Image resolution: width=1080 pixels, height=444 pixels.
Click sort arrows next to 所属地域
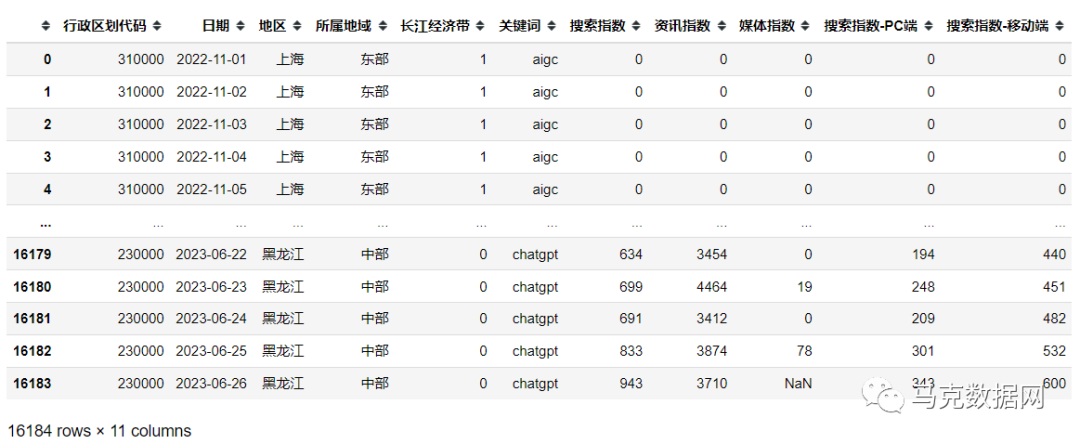(382, 26)
